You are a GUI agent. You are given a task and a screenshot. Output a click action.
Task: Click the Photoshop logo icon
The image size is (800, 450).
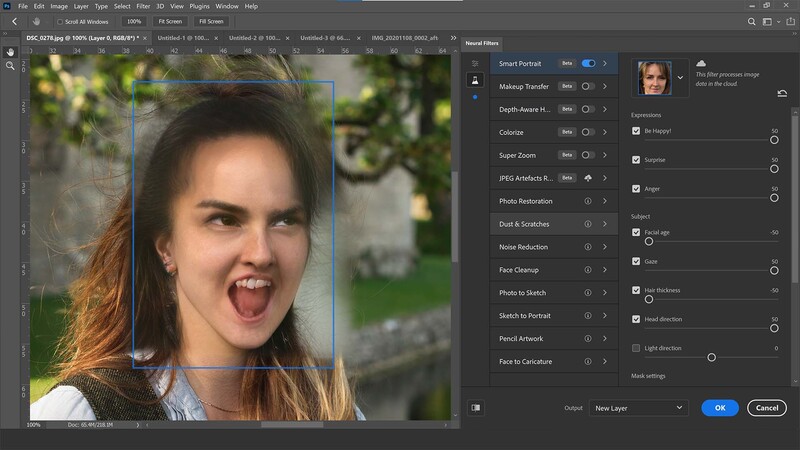coord(7,6)
